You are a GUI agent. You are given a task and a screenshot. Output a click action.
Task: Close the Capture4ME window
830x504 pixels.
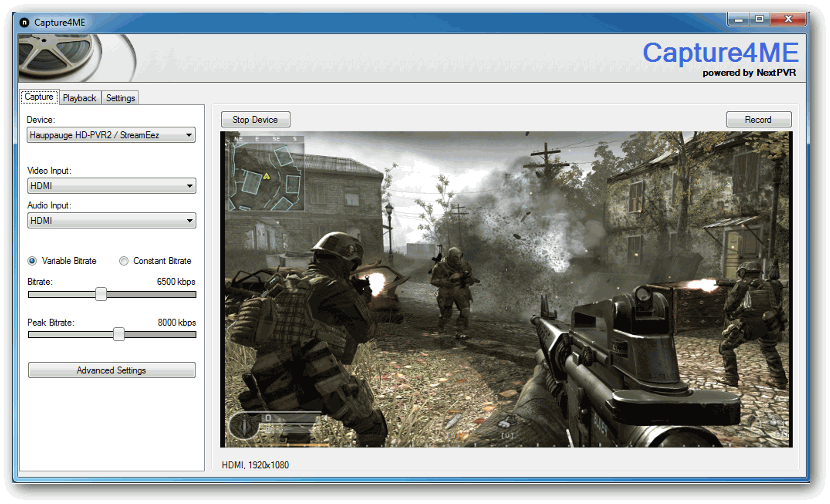[x=788, y=20]
